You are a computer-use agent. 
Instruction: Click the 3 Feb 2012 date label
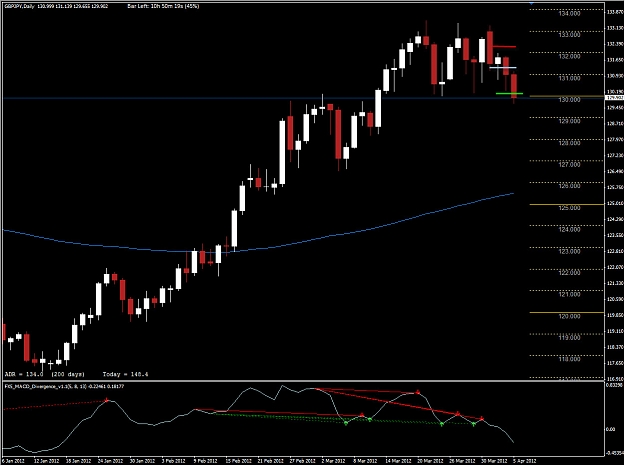pos(172,461)
